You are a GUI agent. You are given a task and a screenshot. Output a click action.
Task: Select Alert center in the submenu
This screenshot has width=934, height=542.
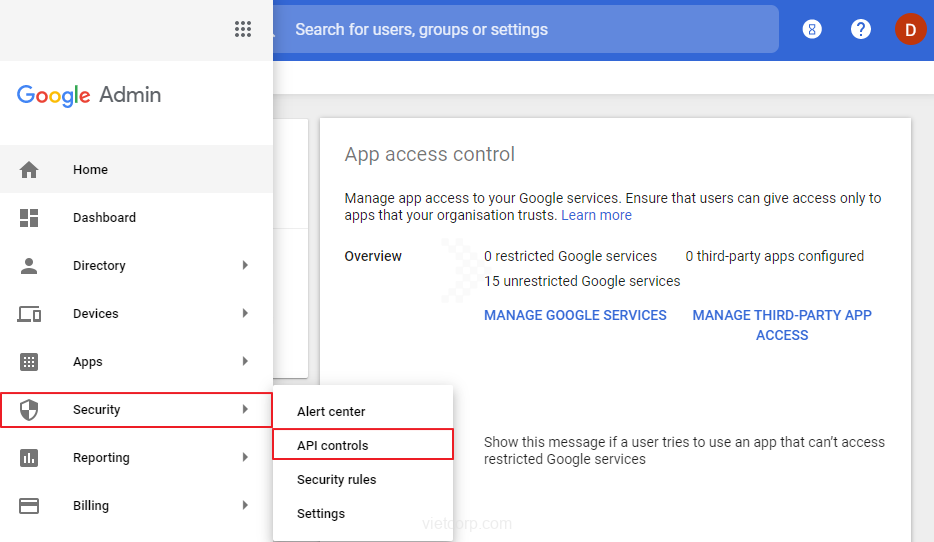tap(331, 411)
